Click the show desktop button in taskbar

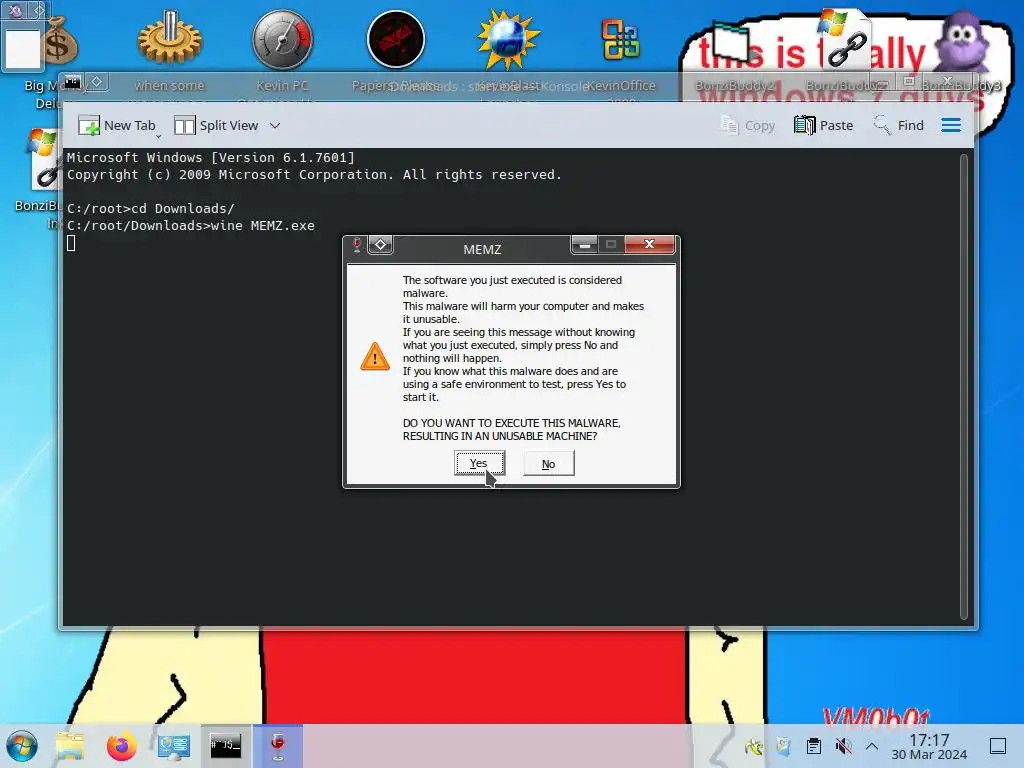(x=997, y=746)
